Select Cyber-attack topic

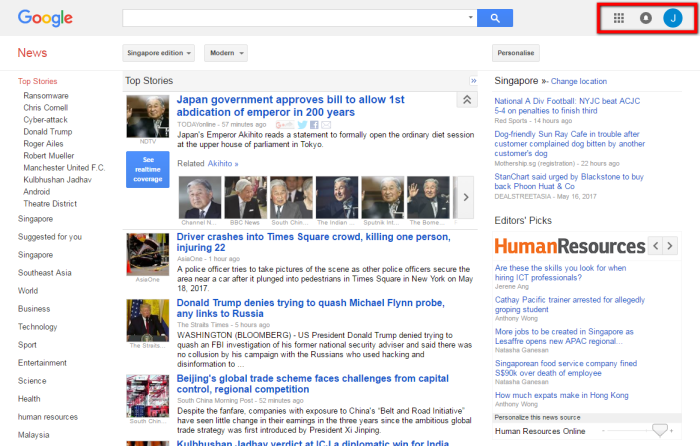coord(46,120)
